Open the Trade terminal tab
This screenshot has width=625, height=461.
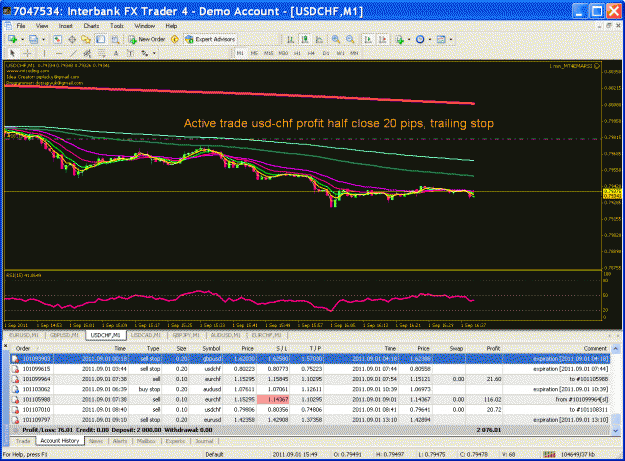point(23,441)
